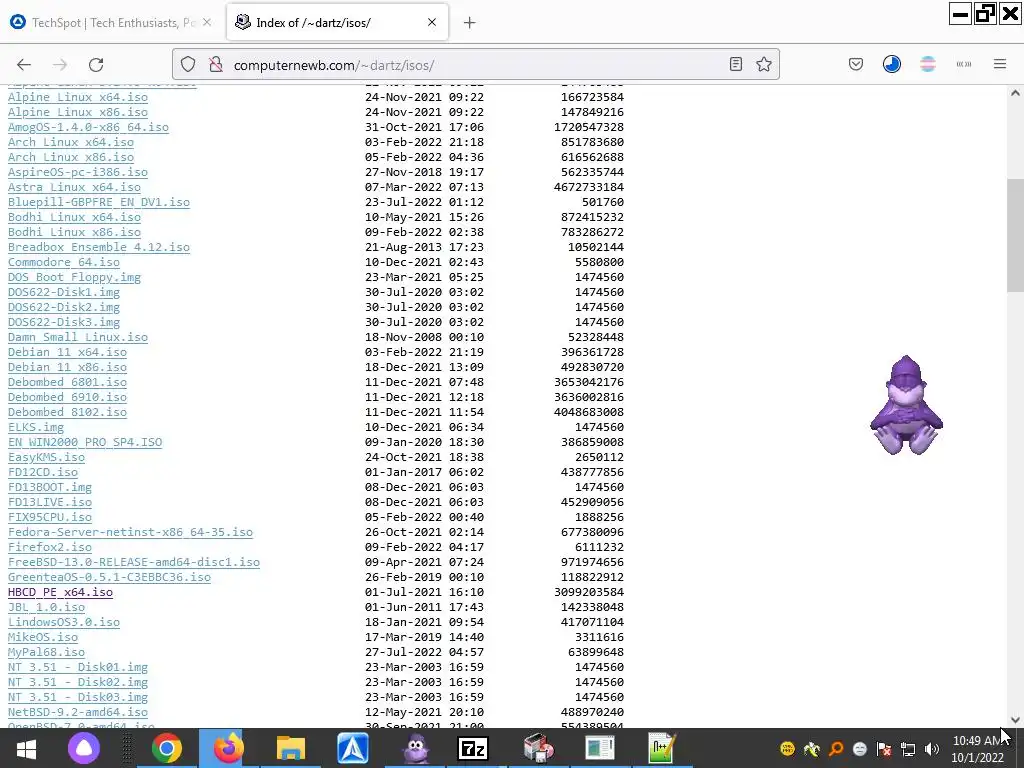Open the orange magnifier tray icon
The width and height of the screenshot is (1024, 768).
[x=836, y=749]
